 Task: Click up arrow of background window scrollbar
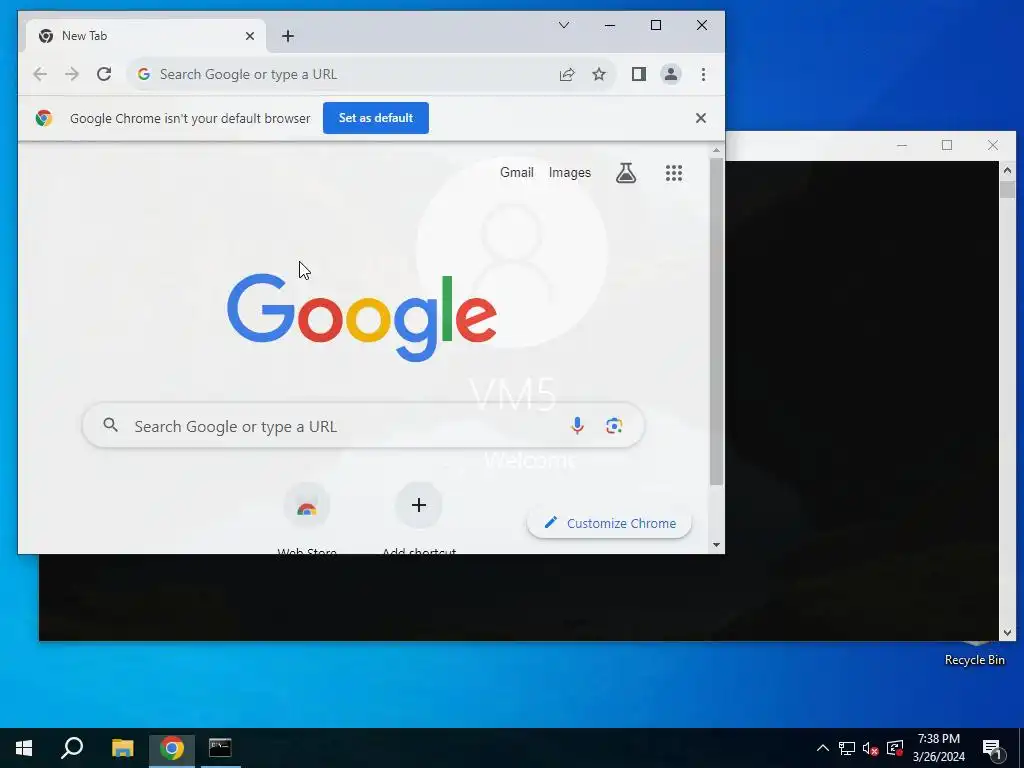point(1007,170)
